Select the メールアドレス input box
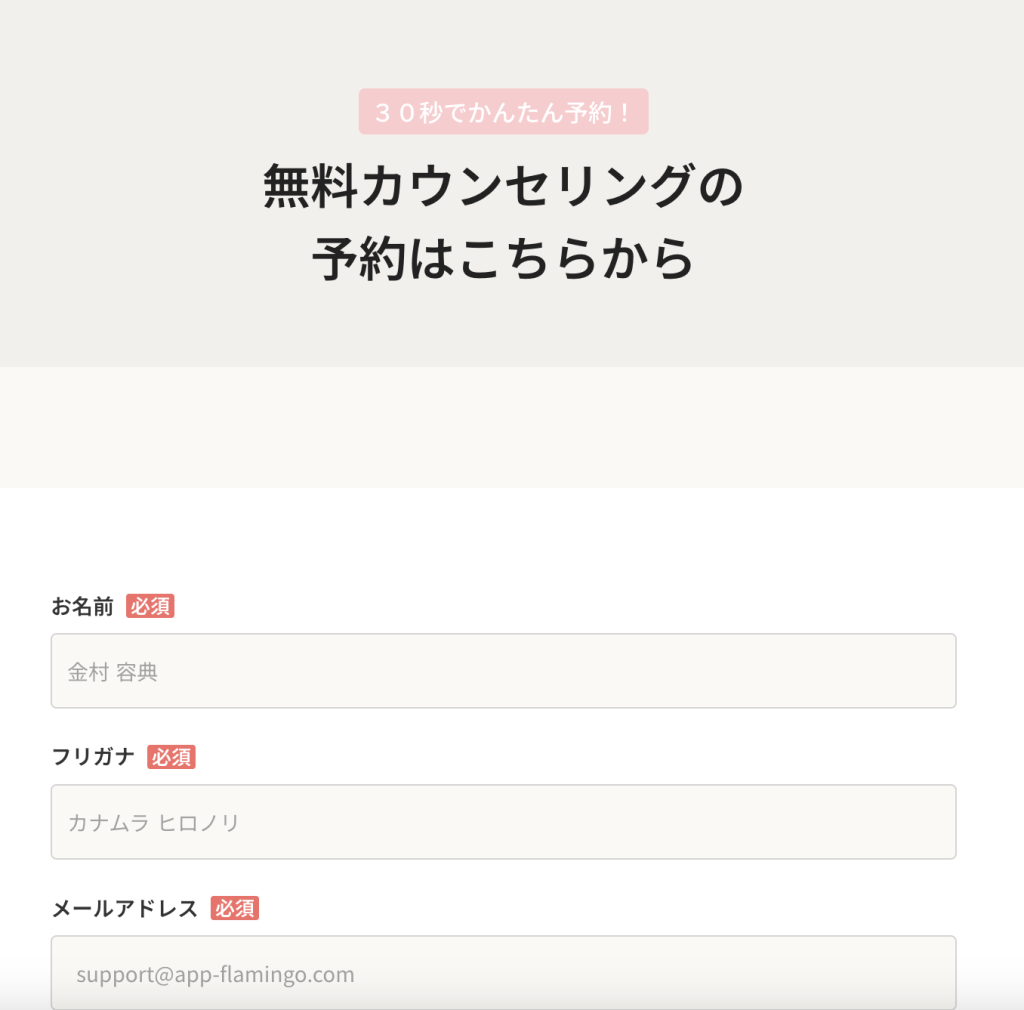The width and height of the screenshot is (1024, 1010). (x=503, y=973)
